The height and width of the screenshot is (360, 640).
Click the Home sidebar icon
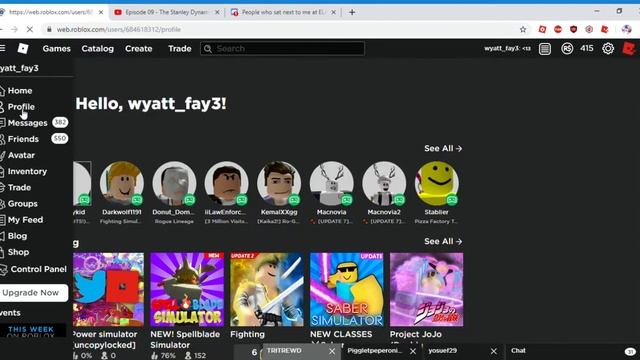click(x=2, y=91)
